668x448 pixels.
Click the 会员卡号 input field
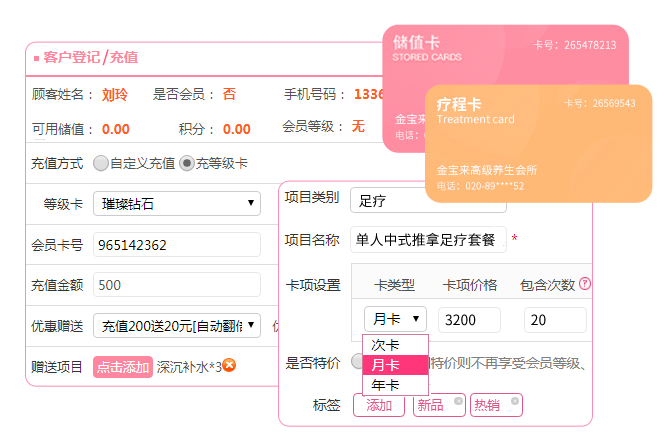coord(177,245)
